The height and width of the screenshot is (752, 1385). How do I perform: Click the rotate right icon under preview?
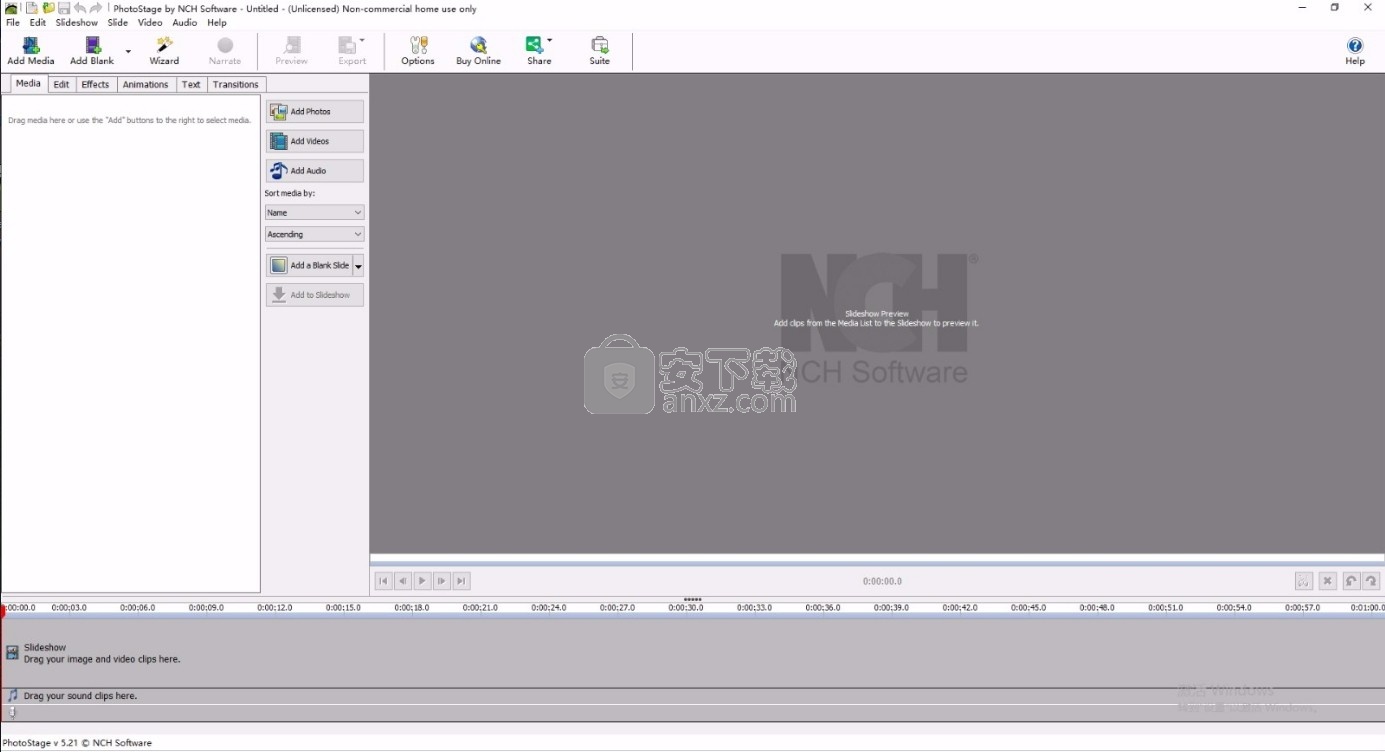point(1371,581)
